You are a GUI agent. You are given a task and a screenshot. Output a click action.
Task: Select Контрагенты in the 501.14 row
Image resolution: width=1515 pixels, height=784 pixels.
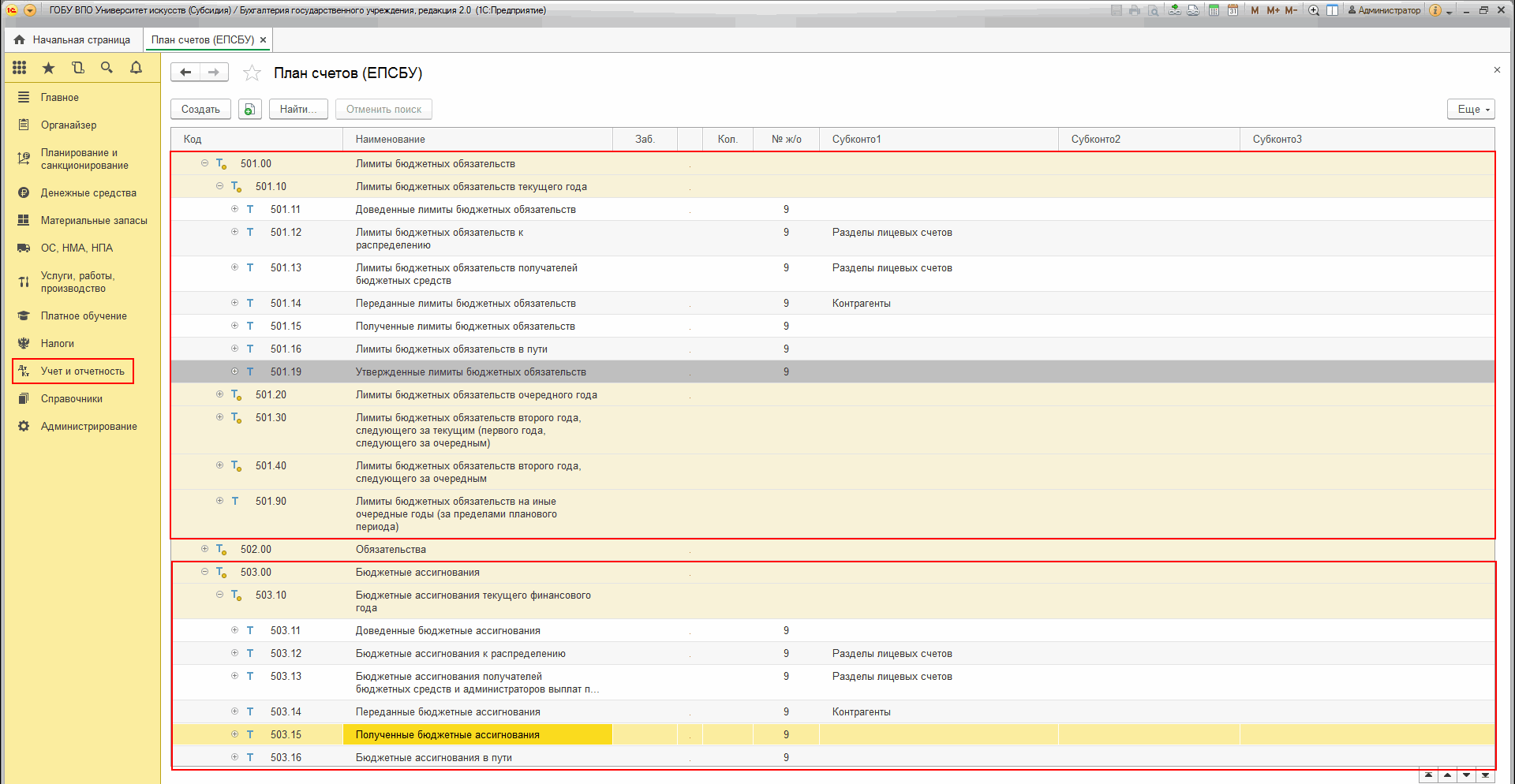click(x=862, y=303)
